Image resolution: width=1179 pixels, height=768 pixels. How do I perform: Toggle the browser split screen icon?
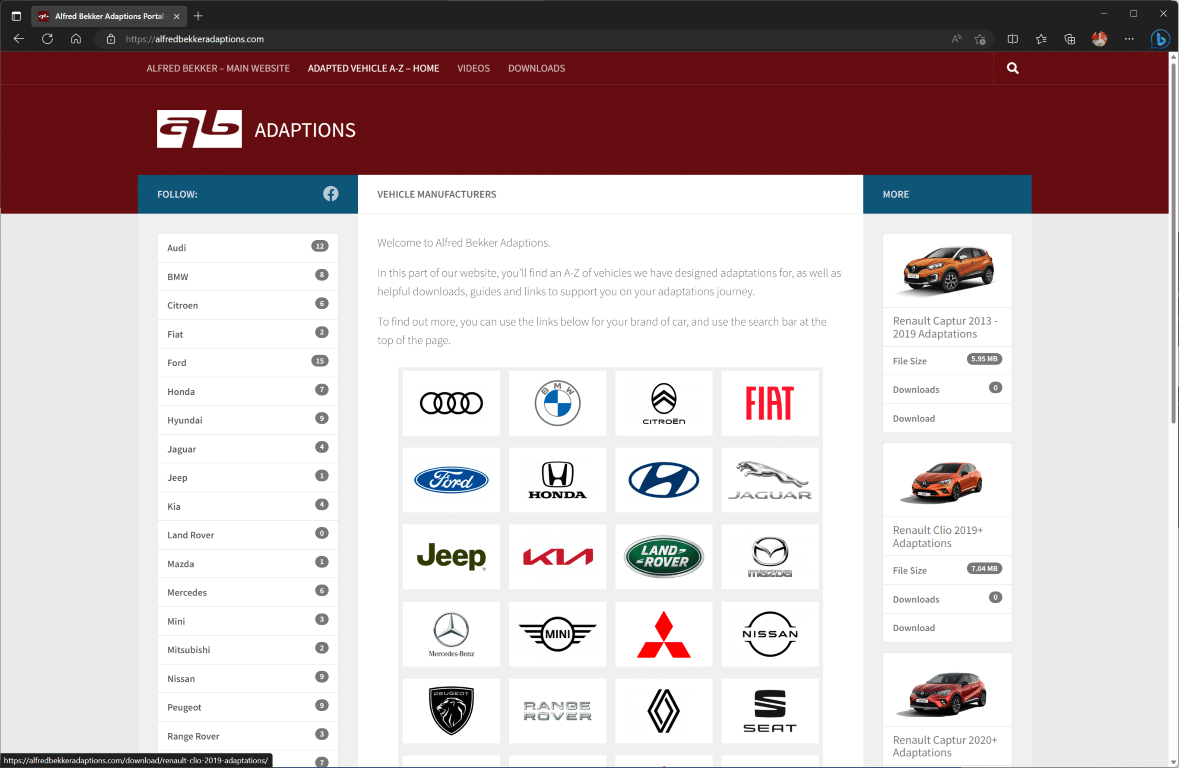click(x=1013, y=39)
